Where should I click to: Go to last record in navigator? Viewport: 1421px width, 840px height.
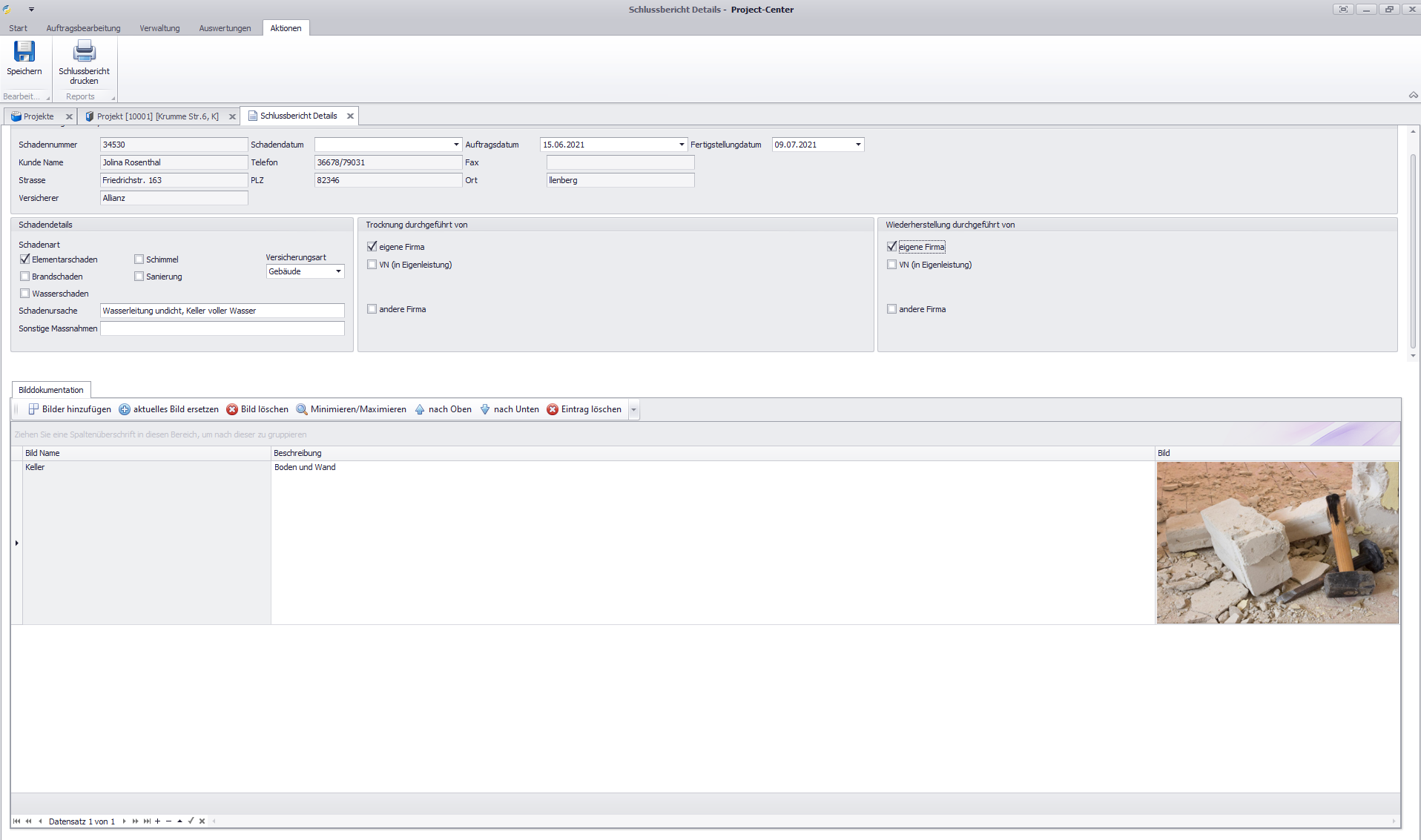(x=147, y=821)
